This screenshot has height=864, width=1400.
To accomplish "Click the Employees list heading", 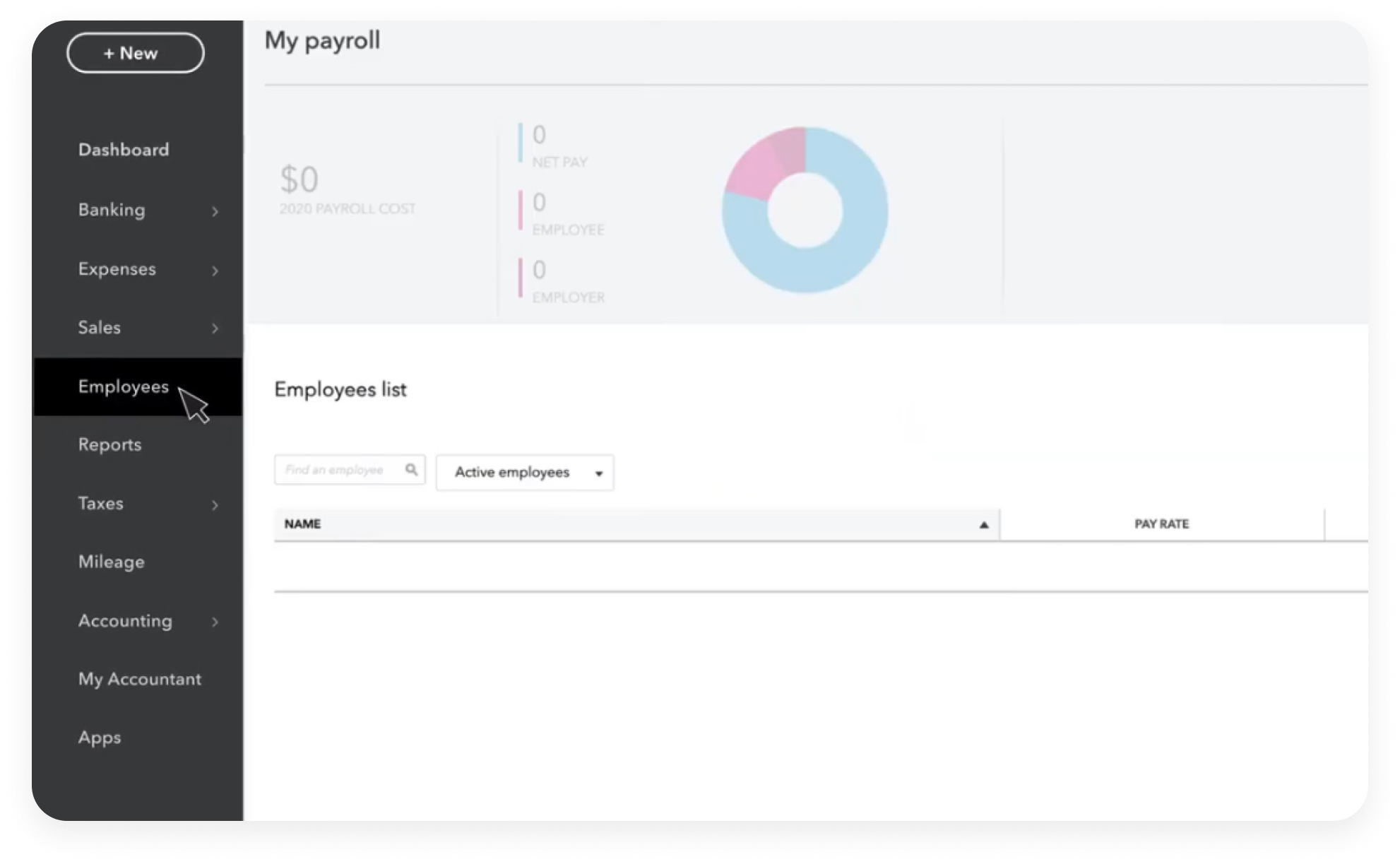I will coord(341,389).
